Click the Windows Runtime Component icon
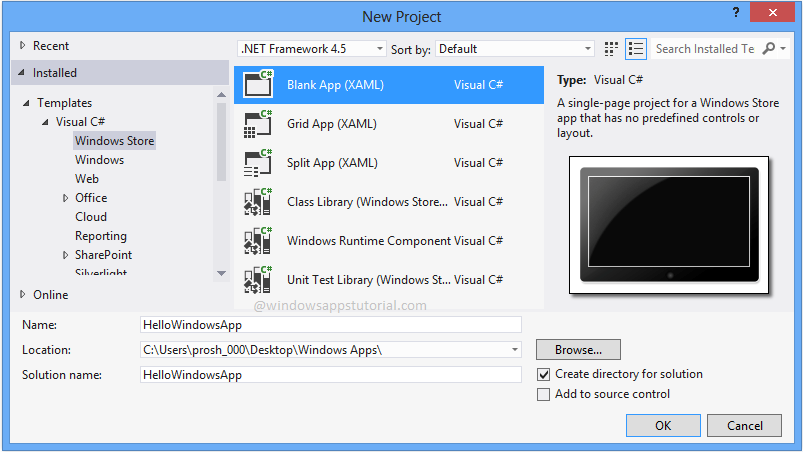Viewport: 803px width, 452px height. (x=259, y=241)
